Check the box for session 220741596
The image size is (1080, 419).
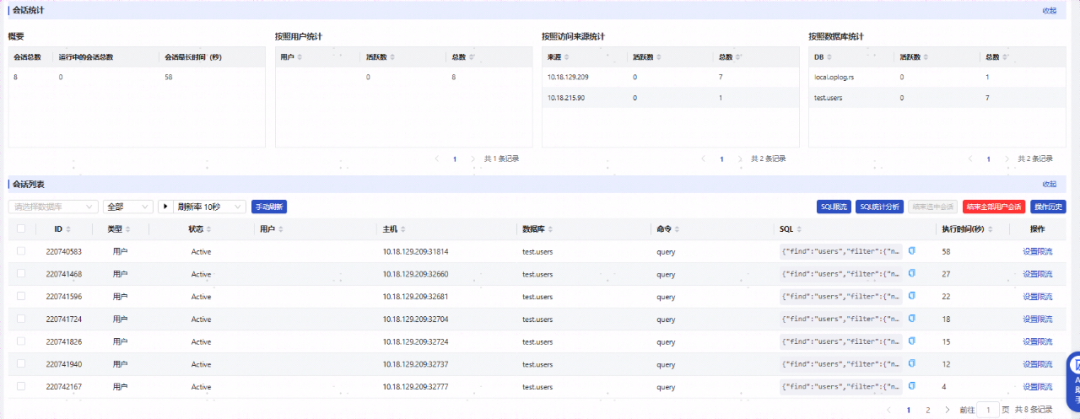pos(21,296)
